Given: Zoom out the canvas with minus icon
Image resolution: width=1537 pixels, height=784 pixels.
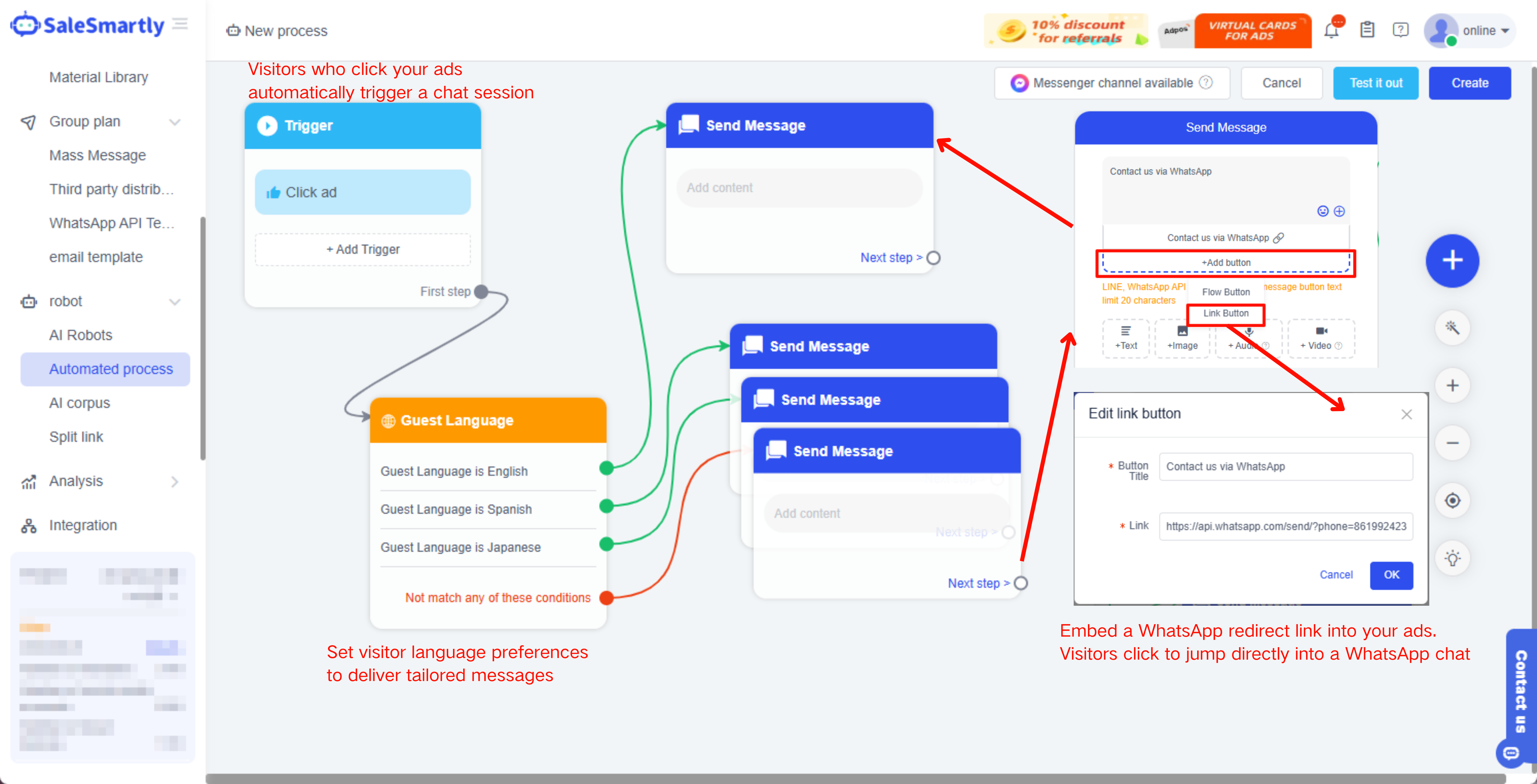Looking at the screenshot, I should 1452,443.
